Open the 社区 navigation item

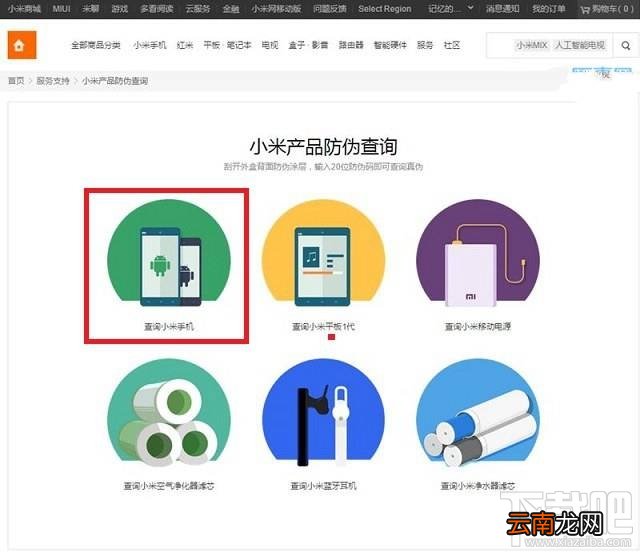[452, 45]
